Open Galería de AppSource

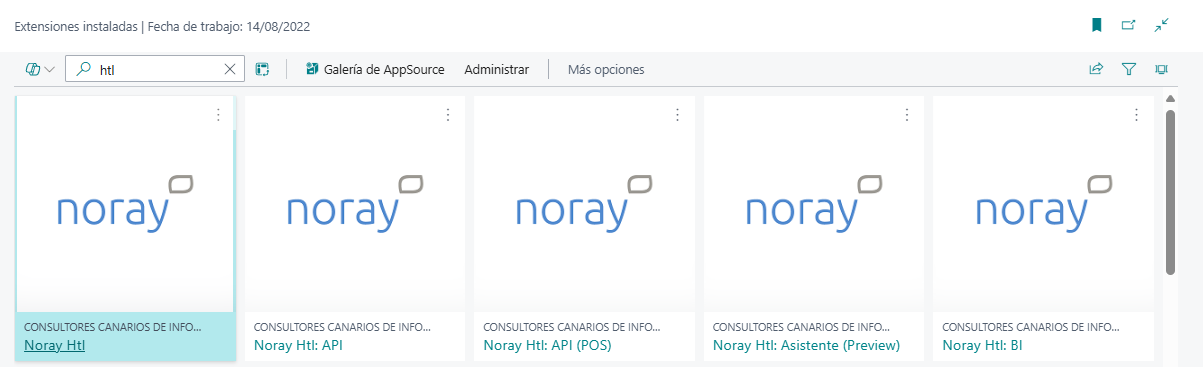point(375,69)
